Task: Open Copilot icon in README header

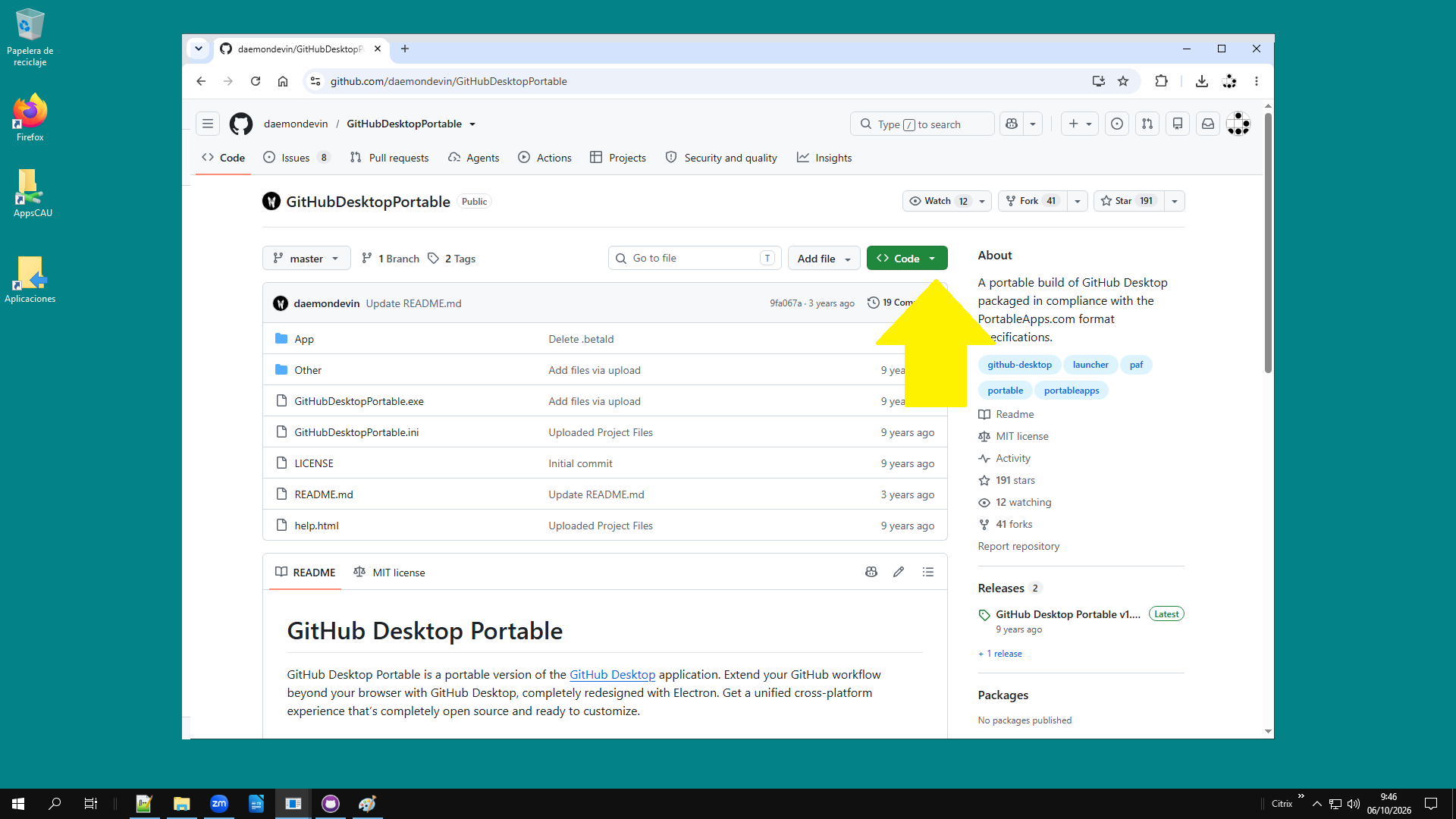Action: pos(871,572)
